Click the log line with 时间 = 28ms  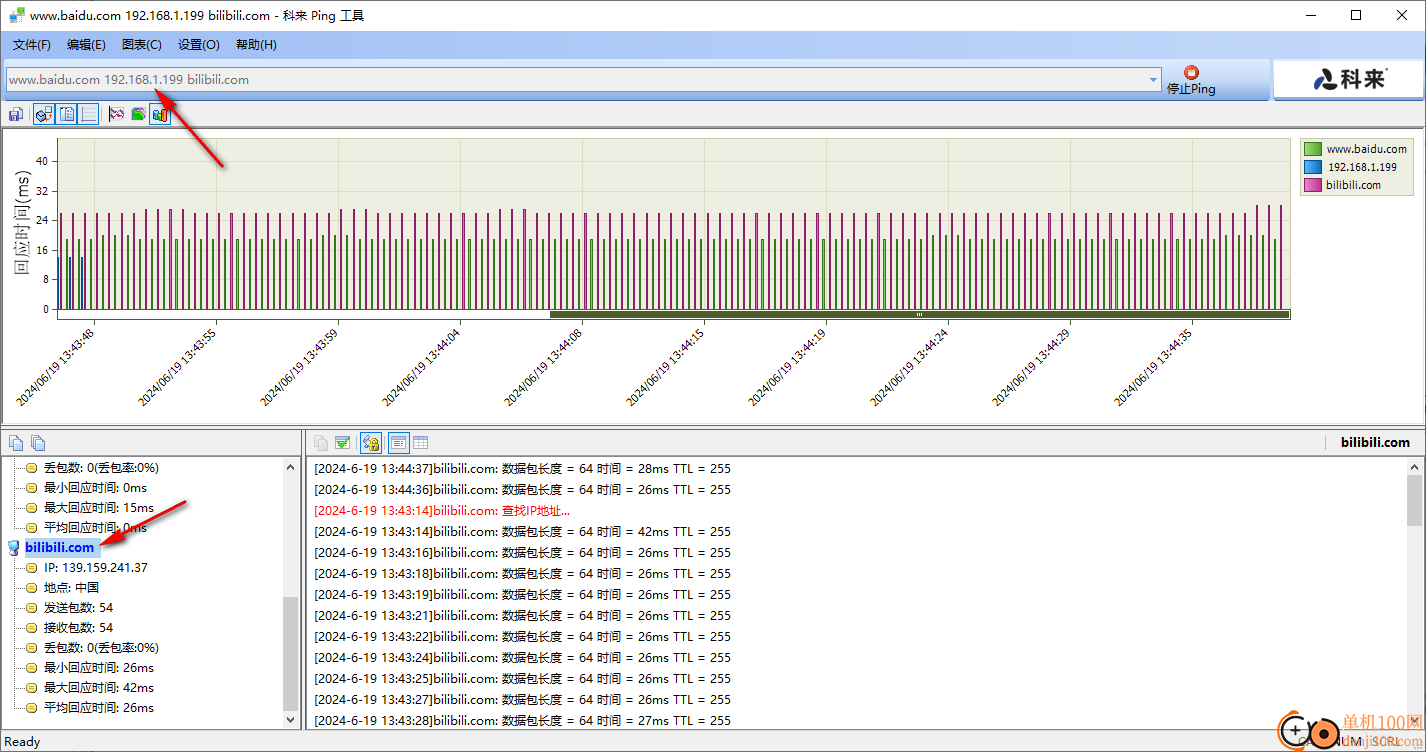click(x=522, y=468)
